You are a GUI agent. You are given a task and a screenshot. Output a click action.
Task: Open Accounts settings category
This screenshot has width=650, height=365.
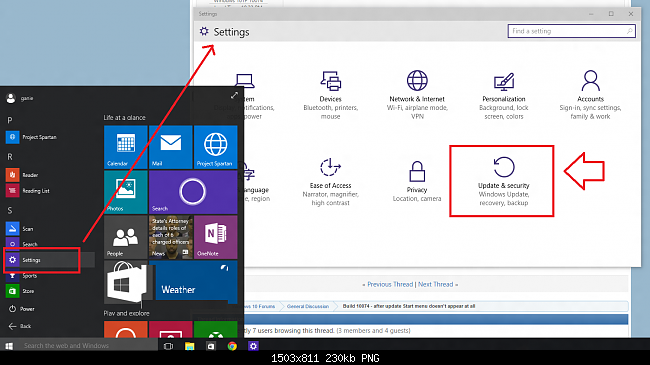pyautogui.click(x=590, y=95)
